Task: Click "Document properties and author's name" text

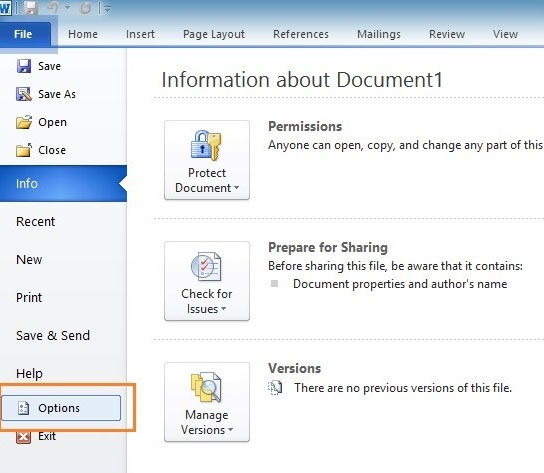Action: click(x=400, y=284)
